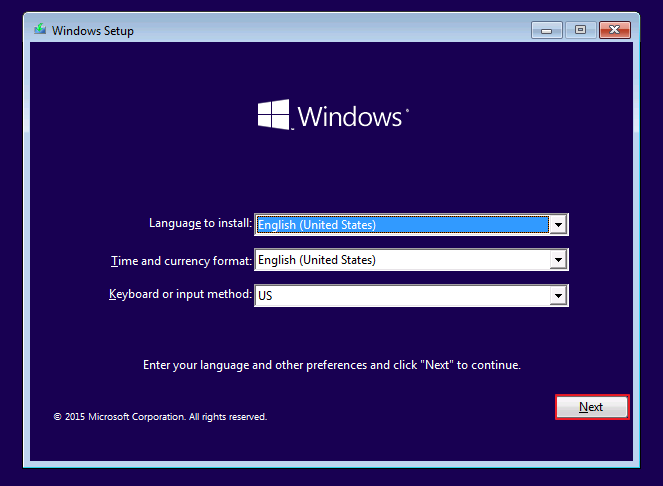Maximize the Windows Setup window
Screen dimensions: 663x486
point(580,30)
